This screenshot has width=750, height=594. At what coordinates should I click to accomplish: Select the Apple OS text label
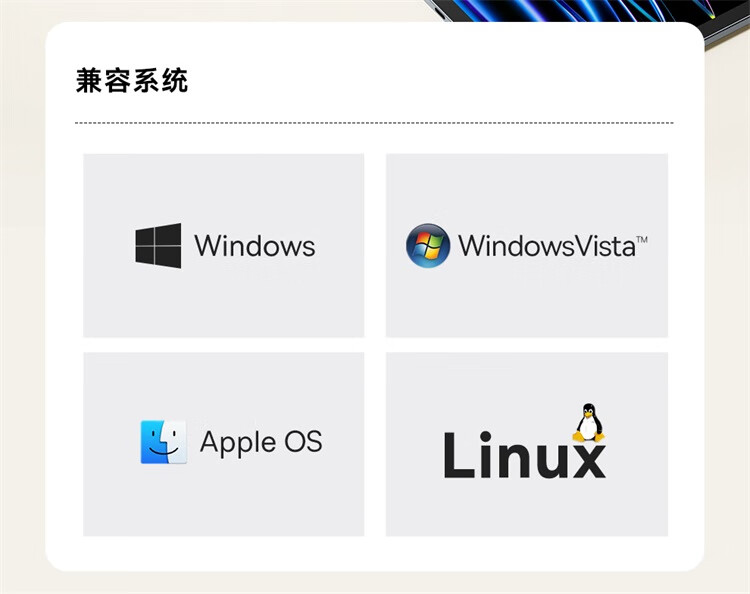pos(261,441)
